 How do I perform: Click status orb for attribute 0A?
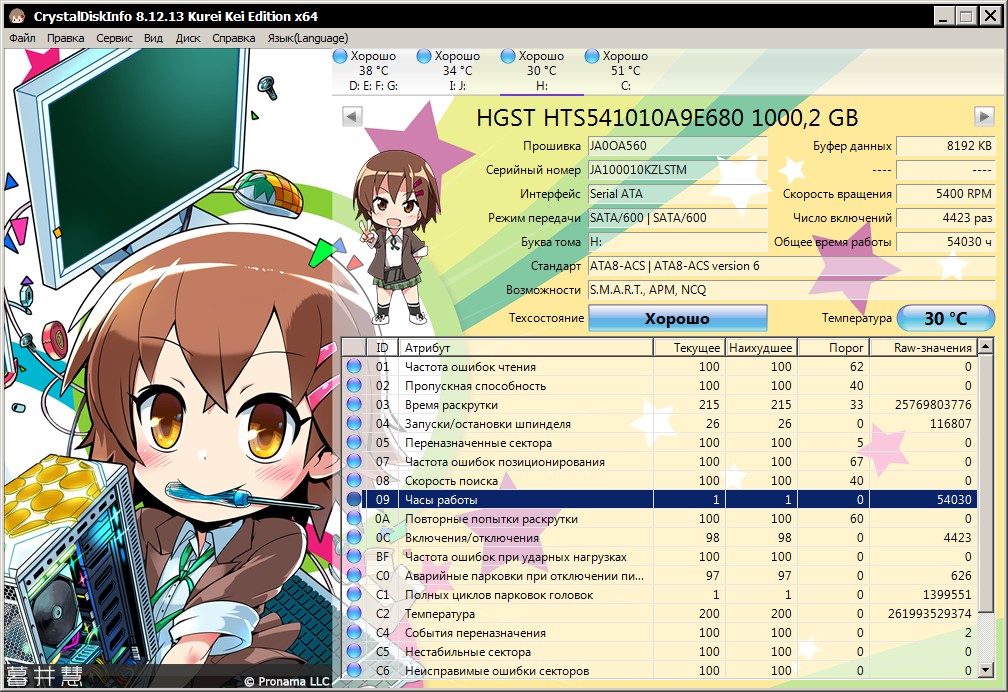354,518
